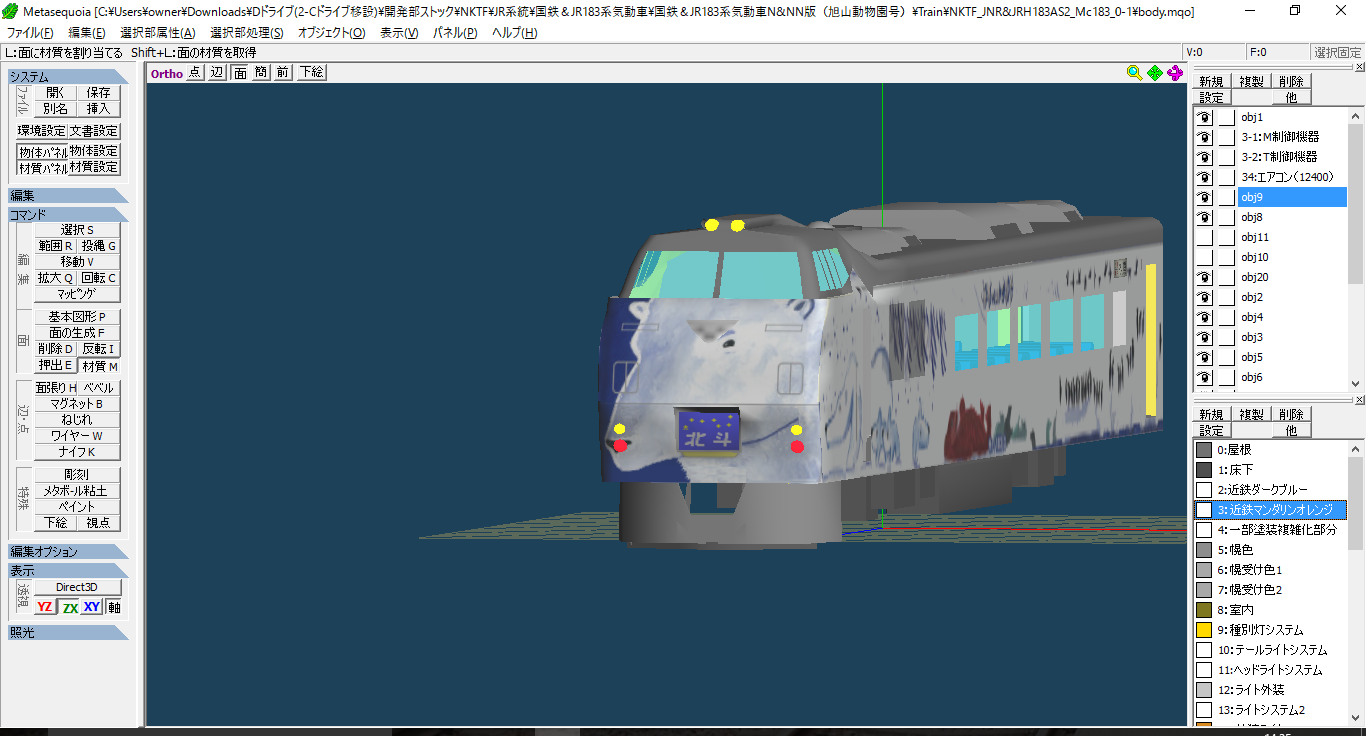Show obj11 by clicking its visibility box
This screenshot has height=736, width=1366.
coord(1205,237)
